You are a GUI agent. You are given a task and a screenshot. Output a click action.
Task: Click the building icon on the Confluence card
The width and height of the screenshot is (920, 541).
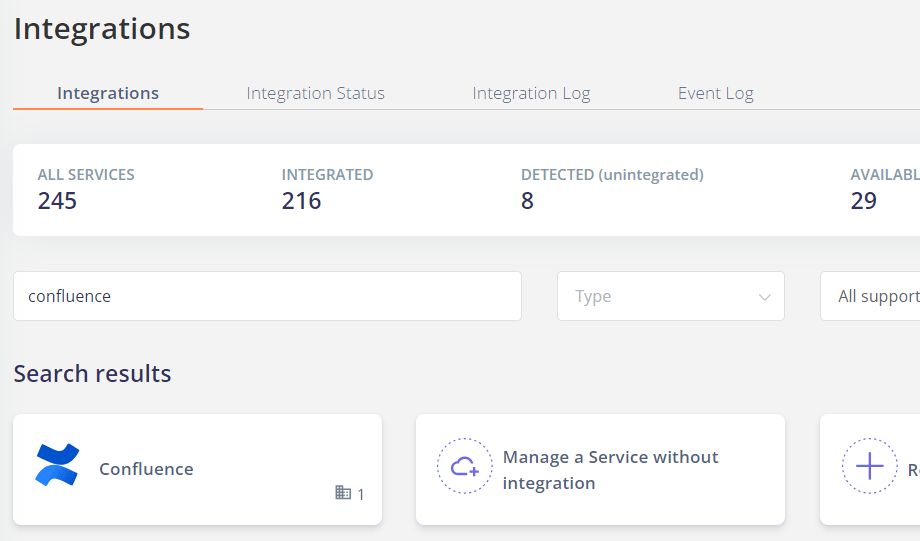(343, 492)
